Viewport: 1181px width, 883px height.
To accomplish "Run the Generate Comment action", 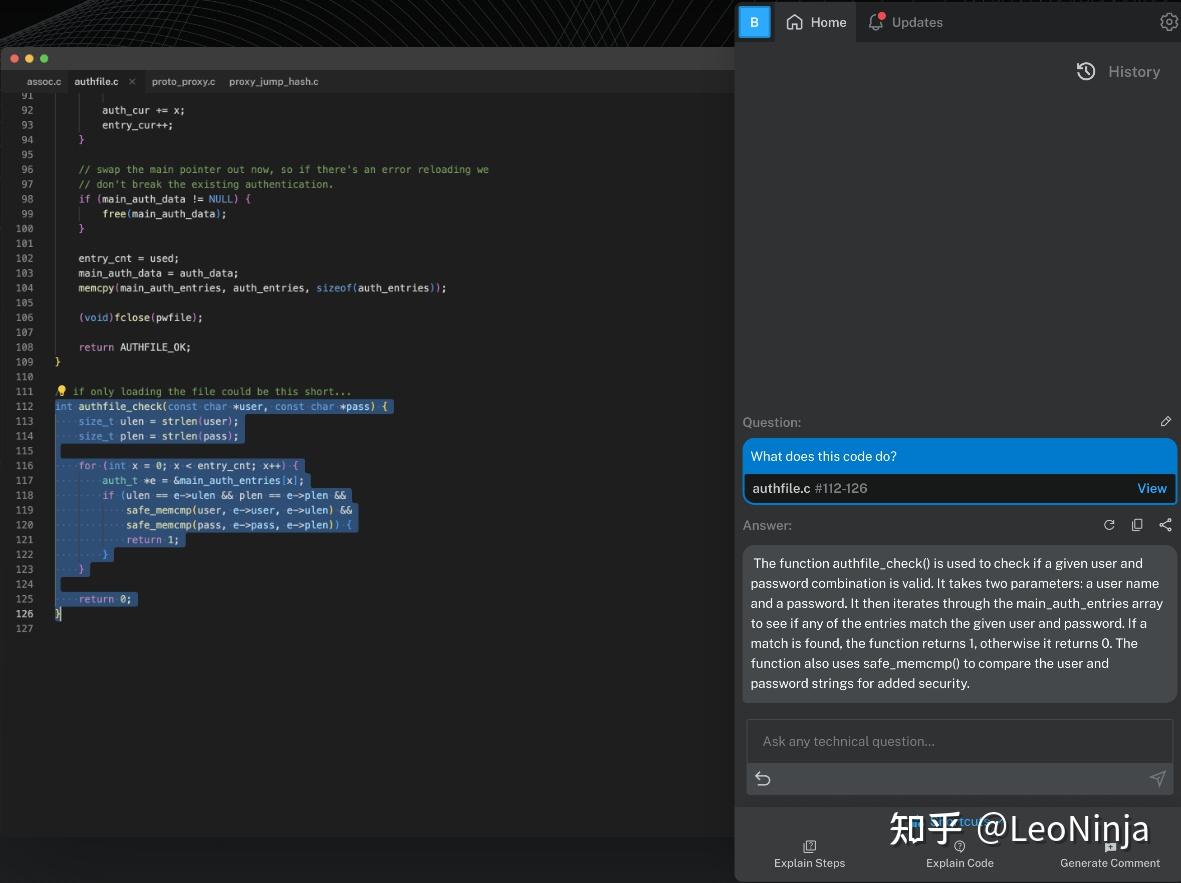I will pyautogui.click(x=1109, y=855).
